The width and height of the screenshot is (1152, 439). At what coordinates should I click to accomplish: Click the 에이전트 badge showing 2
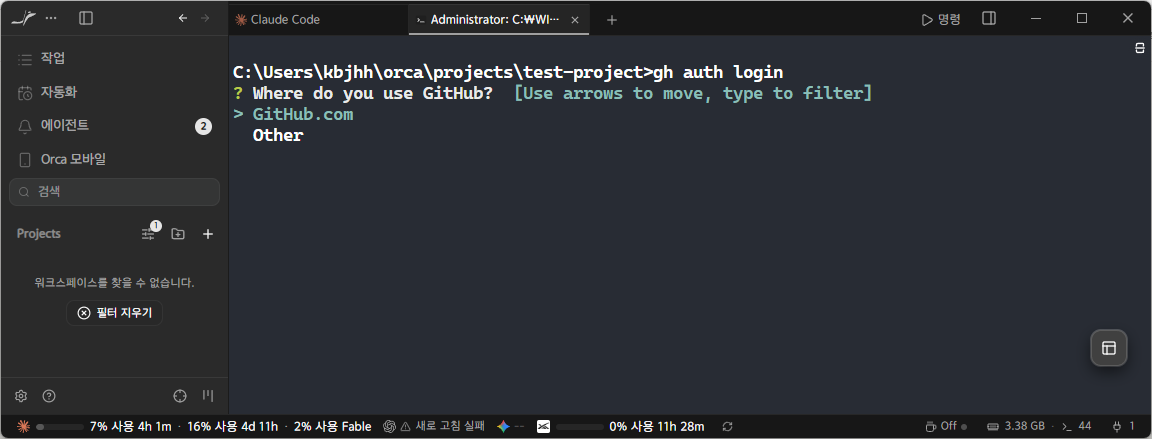[203, 126]
